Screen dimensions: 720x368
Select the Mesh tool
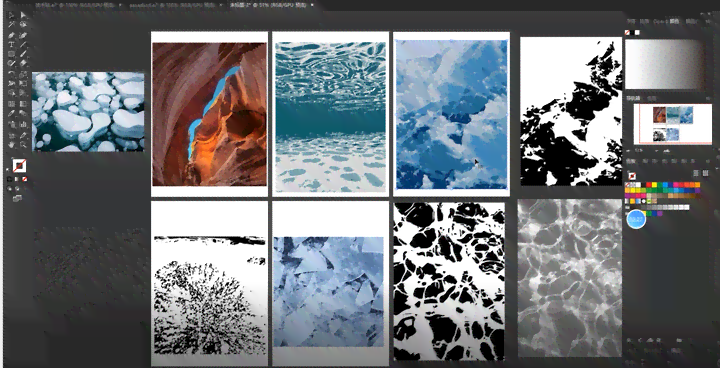[x=11, y=103]
